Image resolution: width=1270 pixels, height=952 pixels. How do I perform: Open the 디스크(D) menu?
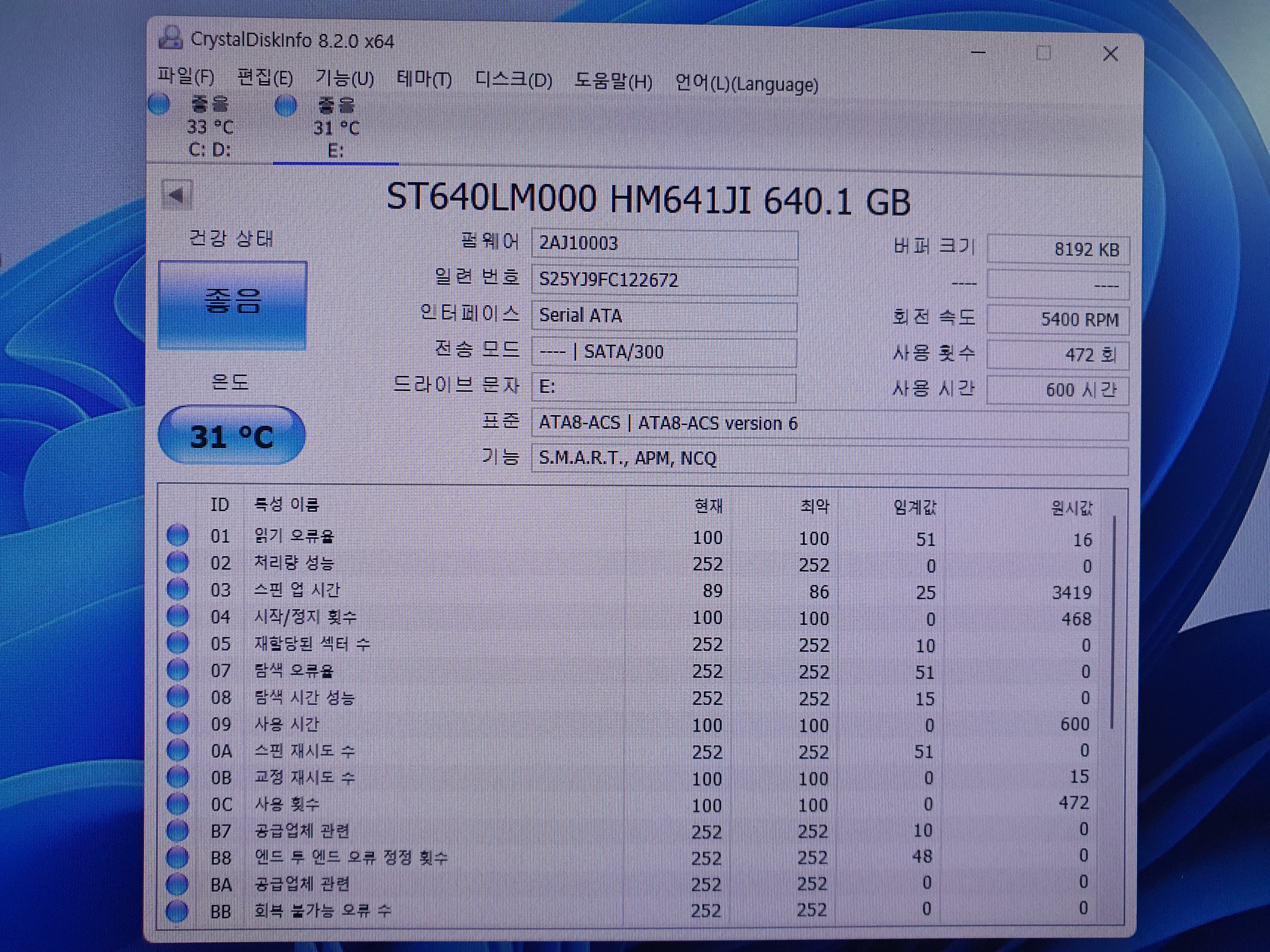point(513,80)
